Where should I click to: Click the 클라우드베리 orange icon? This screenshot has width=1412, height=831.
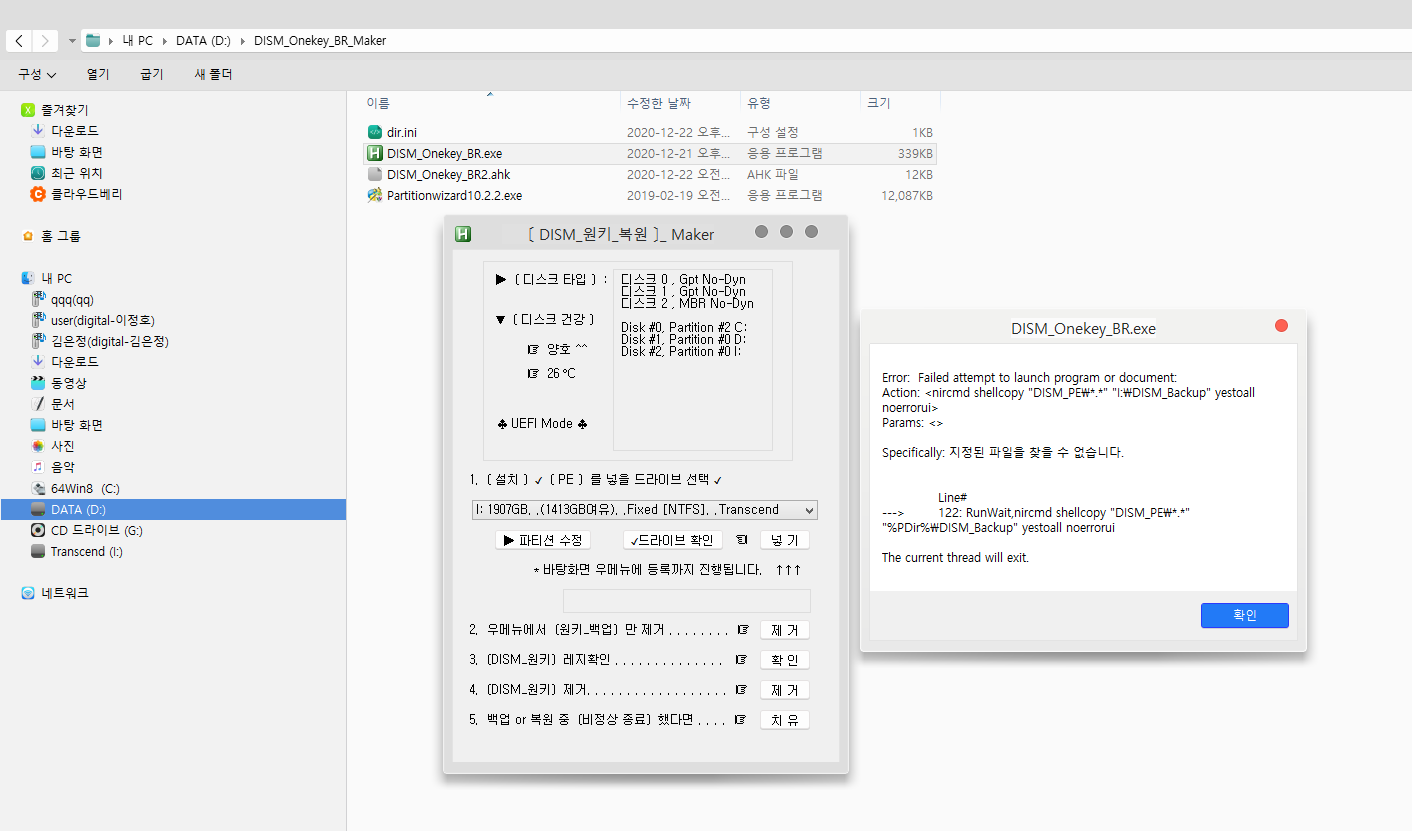38,194
